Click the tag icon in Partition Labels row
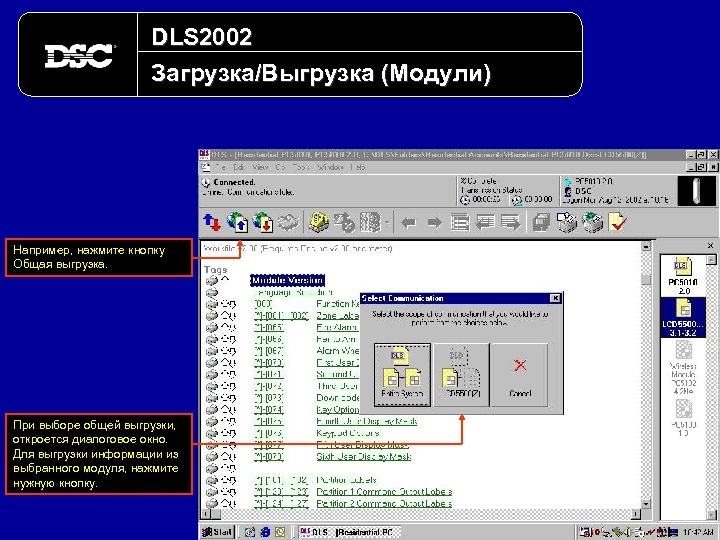The height and width of the screenshot is (540, 720). click(212, 480)
